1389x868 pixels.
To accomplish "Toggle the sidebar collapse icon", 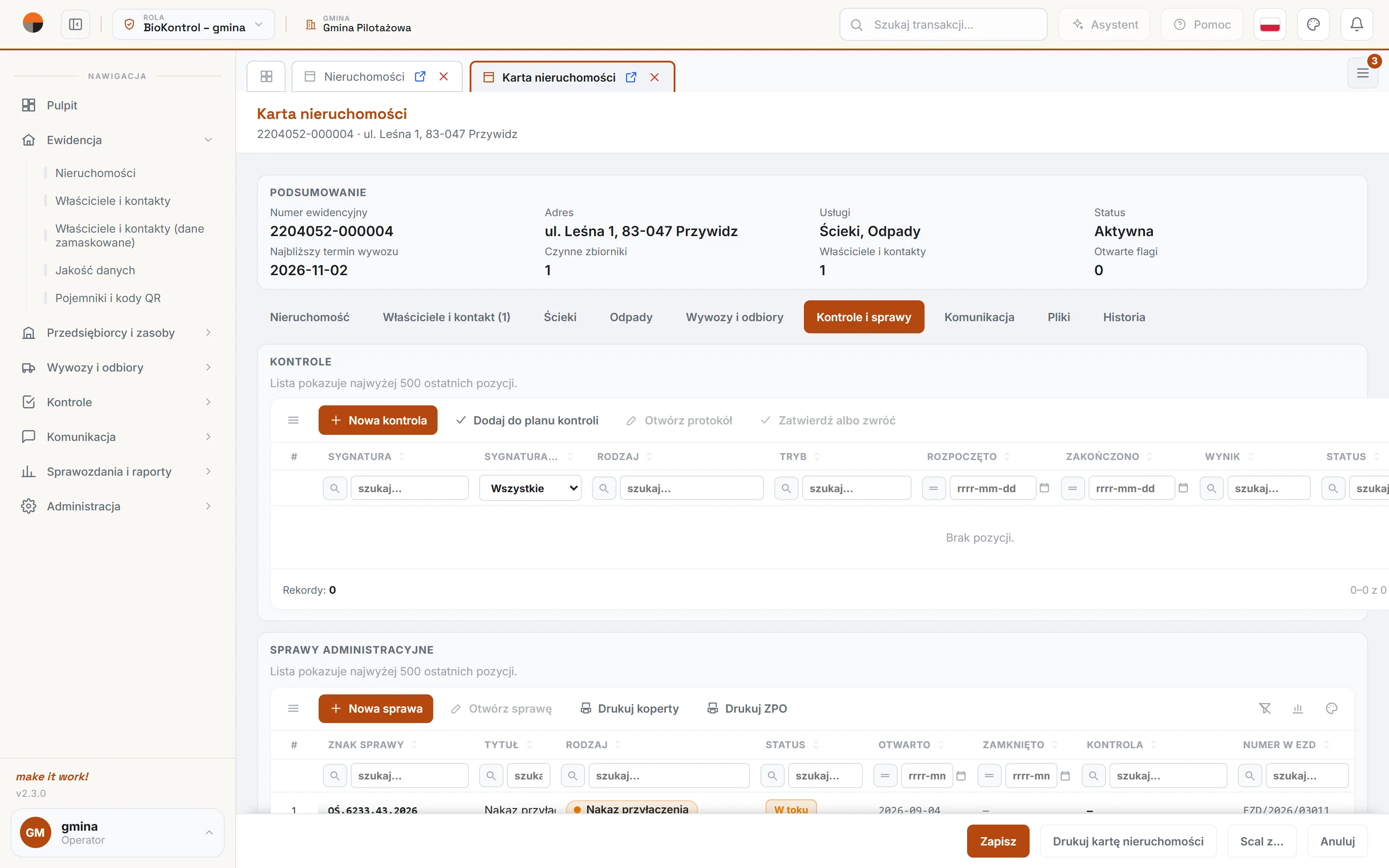I will (x=75, y=25).
